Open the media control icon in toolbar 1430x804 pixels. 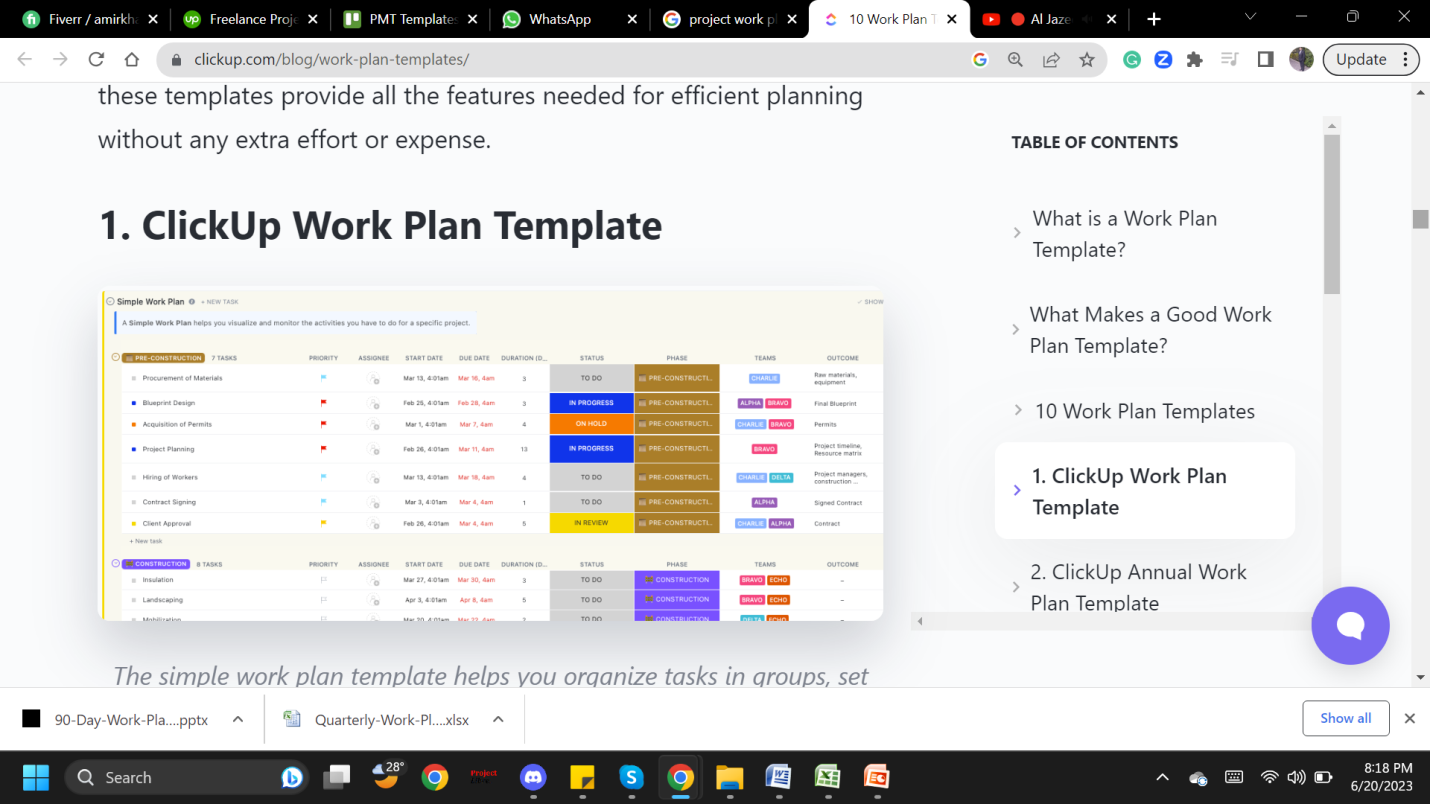coord(1230,60)
